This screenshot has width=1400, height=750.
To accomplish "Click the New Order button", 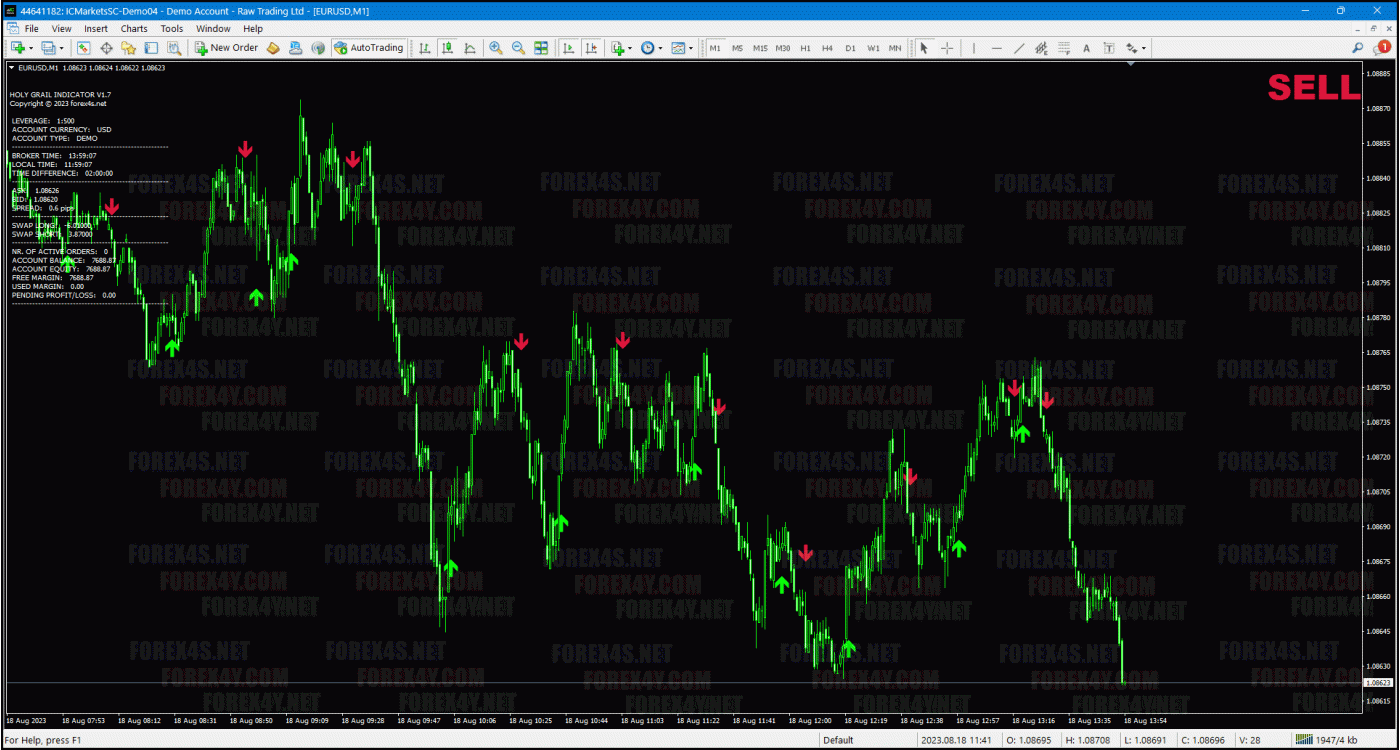I will (227, 48).
